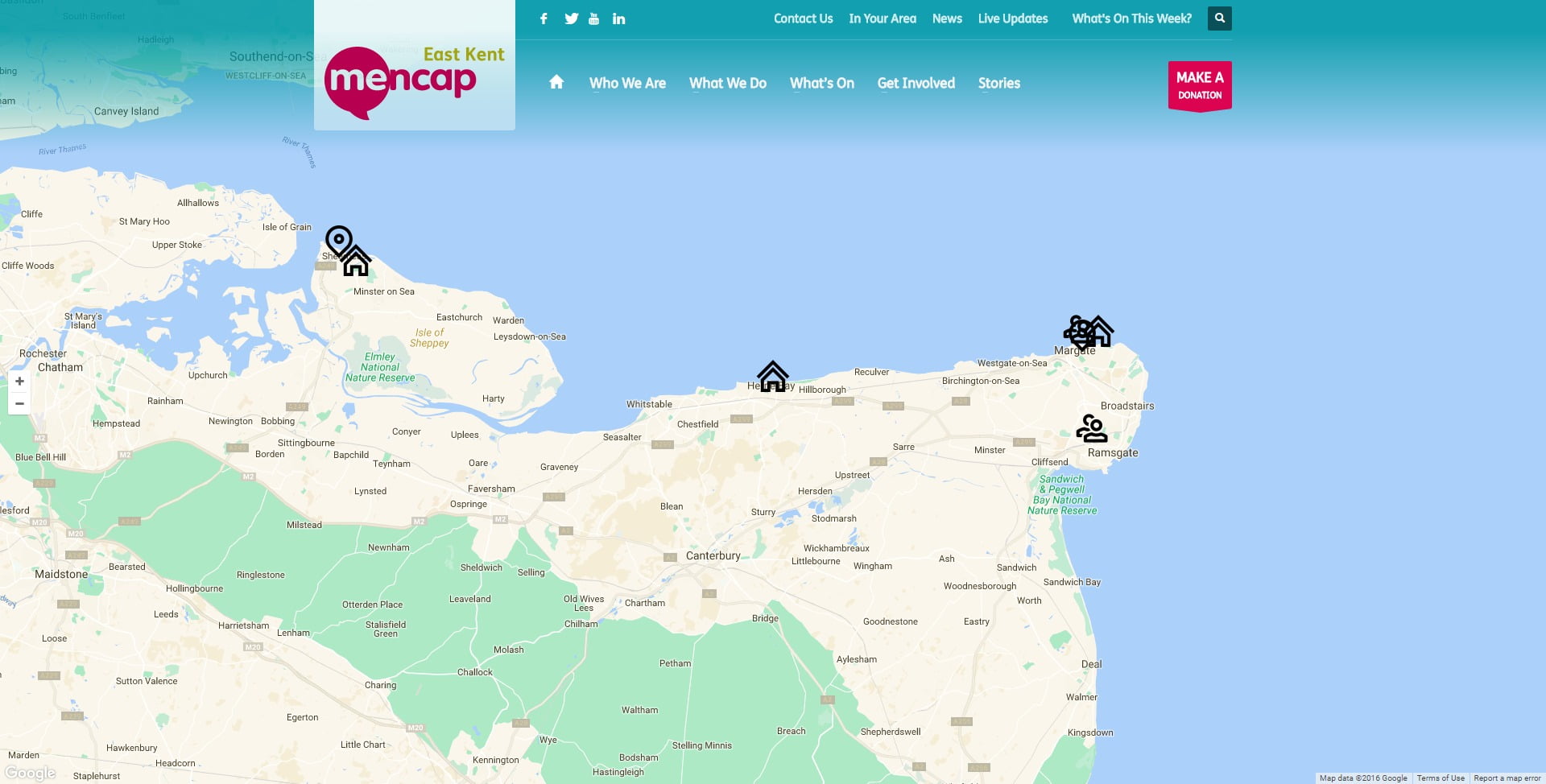1546x784 pixels.
Task: Click the Reculver label on the map
Action: point(871,372)
